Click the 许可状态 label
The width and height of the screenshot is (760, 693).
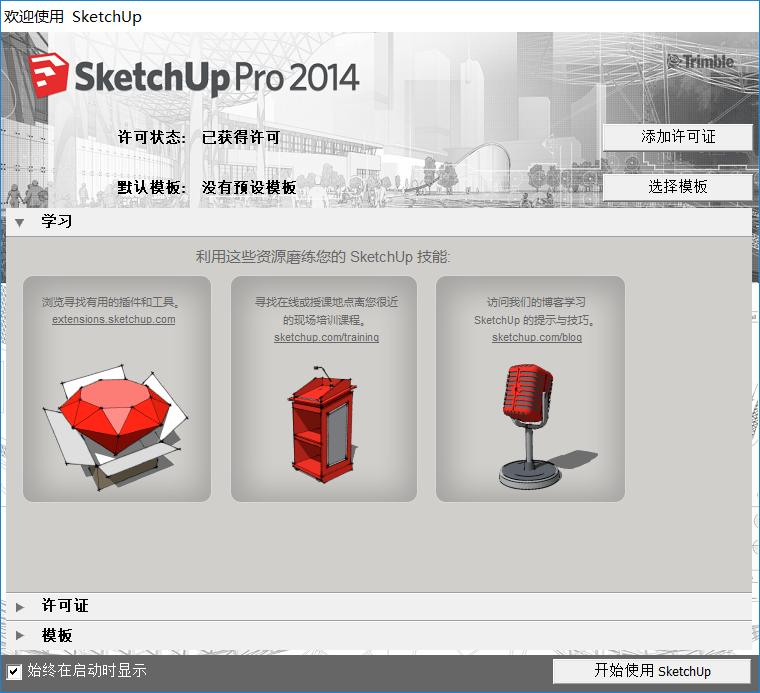point(152,138)
